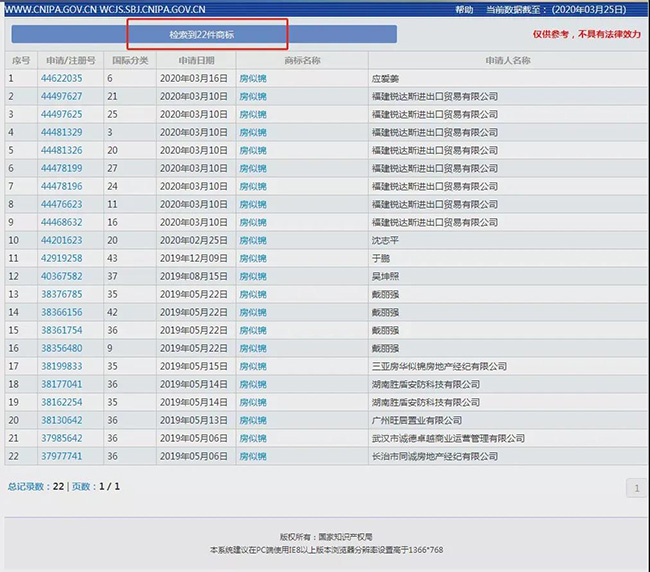Screen dimensions: 650x572
Task: Open registration number 44497627
Action: [x=61, y=96]
